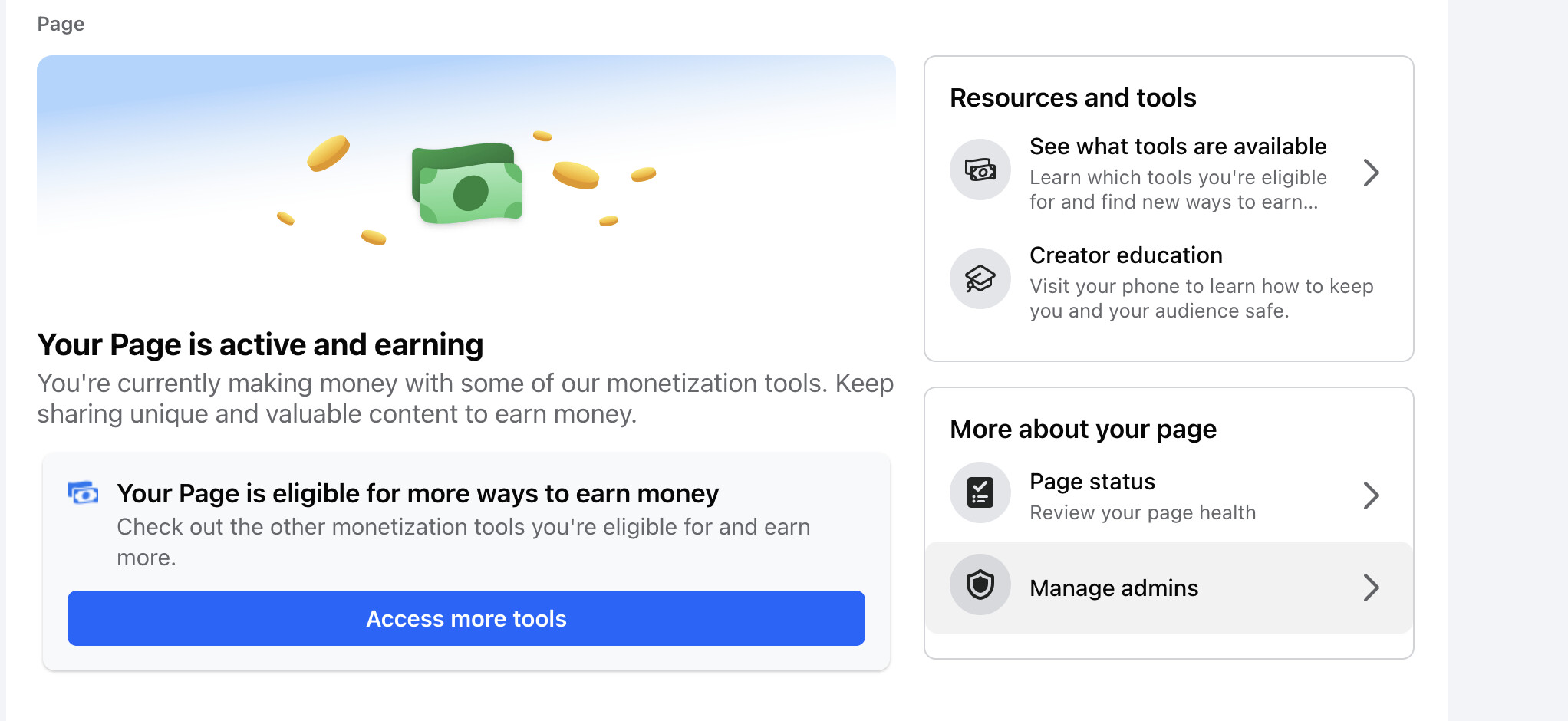Click the More about your page heading
Viewport: 1568px width, 721px height.
point(1083,430)
